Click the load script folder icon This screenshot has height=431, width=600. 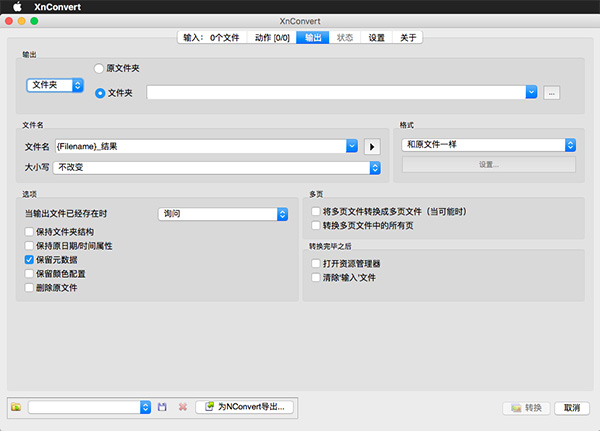tap(16, 407)
